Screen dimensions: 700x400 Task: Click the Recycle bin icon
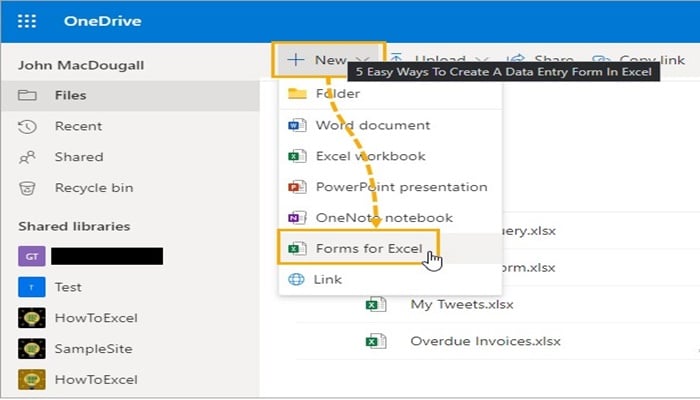pyautogui.click(x=27, y=188)
